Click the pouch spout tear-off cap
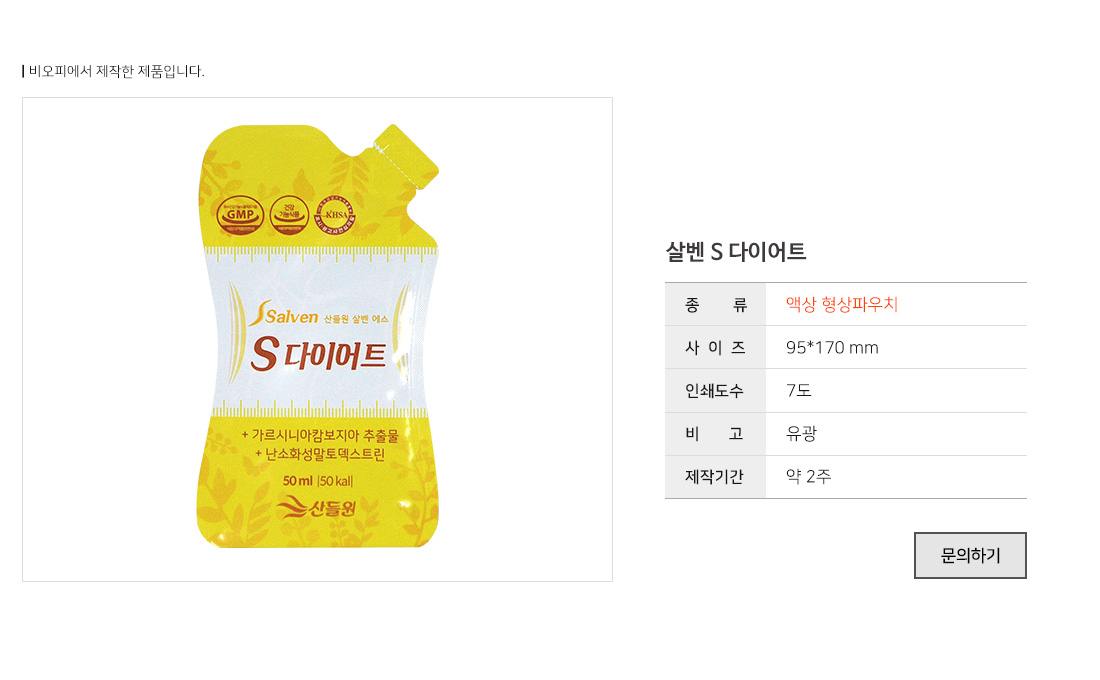Screen dimensions: 1100x680 pos(405,156)
